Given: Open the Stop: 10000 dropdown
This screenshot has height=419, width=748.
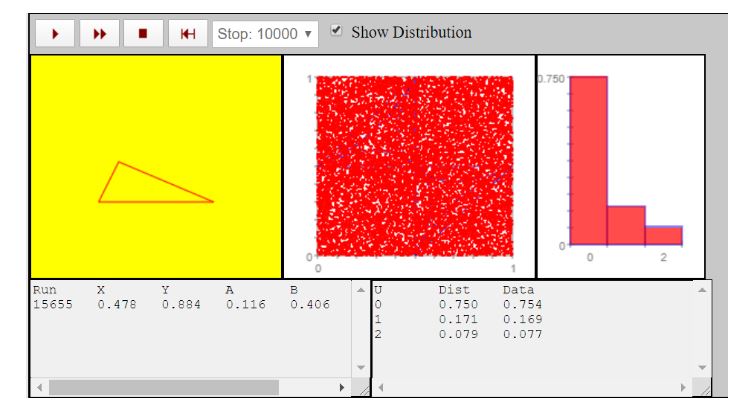Looking at the screenshot, I should coord(265,33).
